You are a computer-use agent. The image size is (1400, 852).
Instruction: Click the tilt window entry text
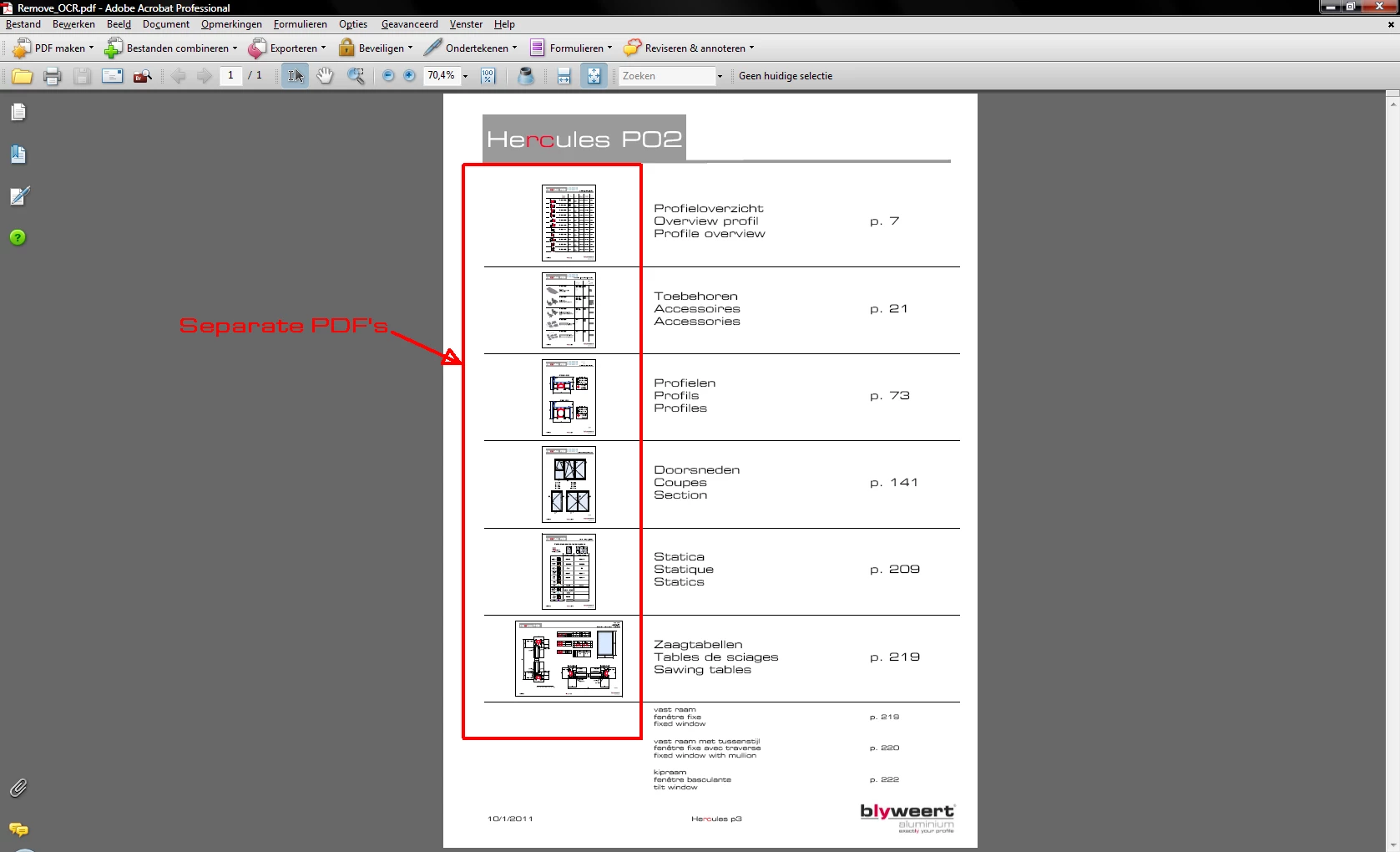675,787
